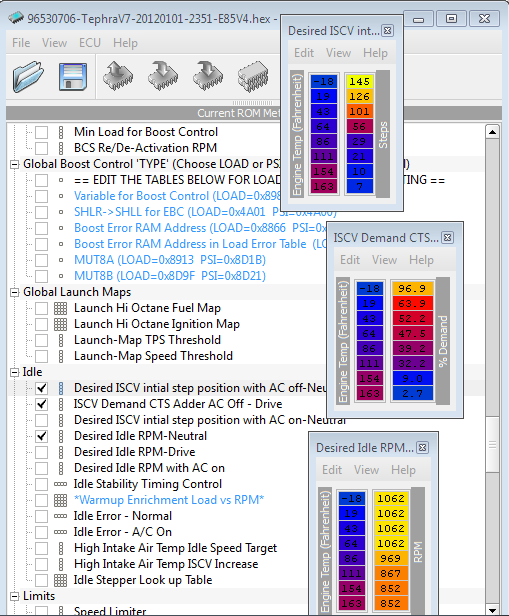The width and height of the screenshot is (509, 616).
Task: Uncheck Desired ISCV intial step position AC off-Neutral
Action: coord(42,389)
